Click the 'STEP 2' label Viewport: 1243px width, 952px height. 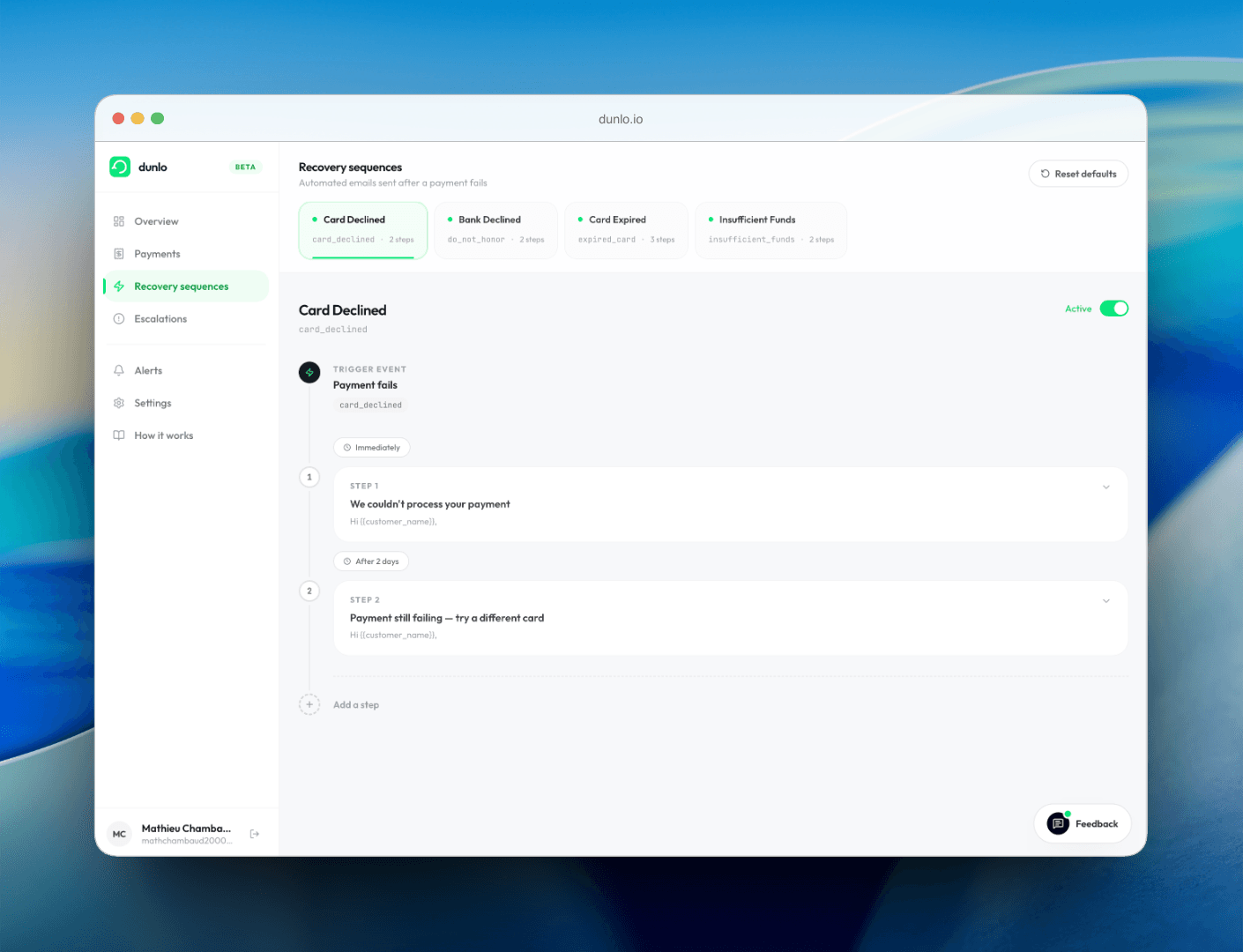365,600
